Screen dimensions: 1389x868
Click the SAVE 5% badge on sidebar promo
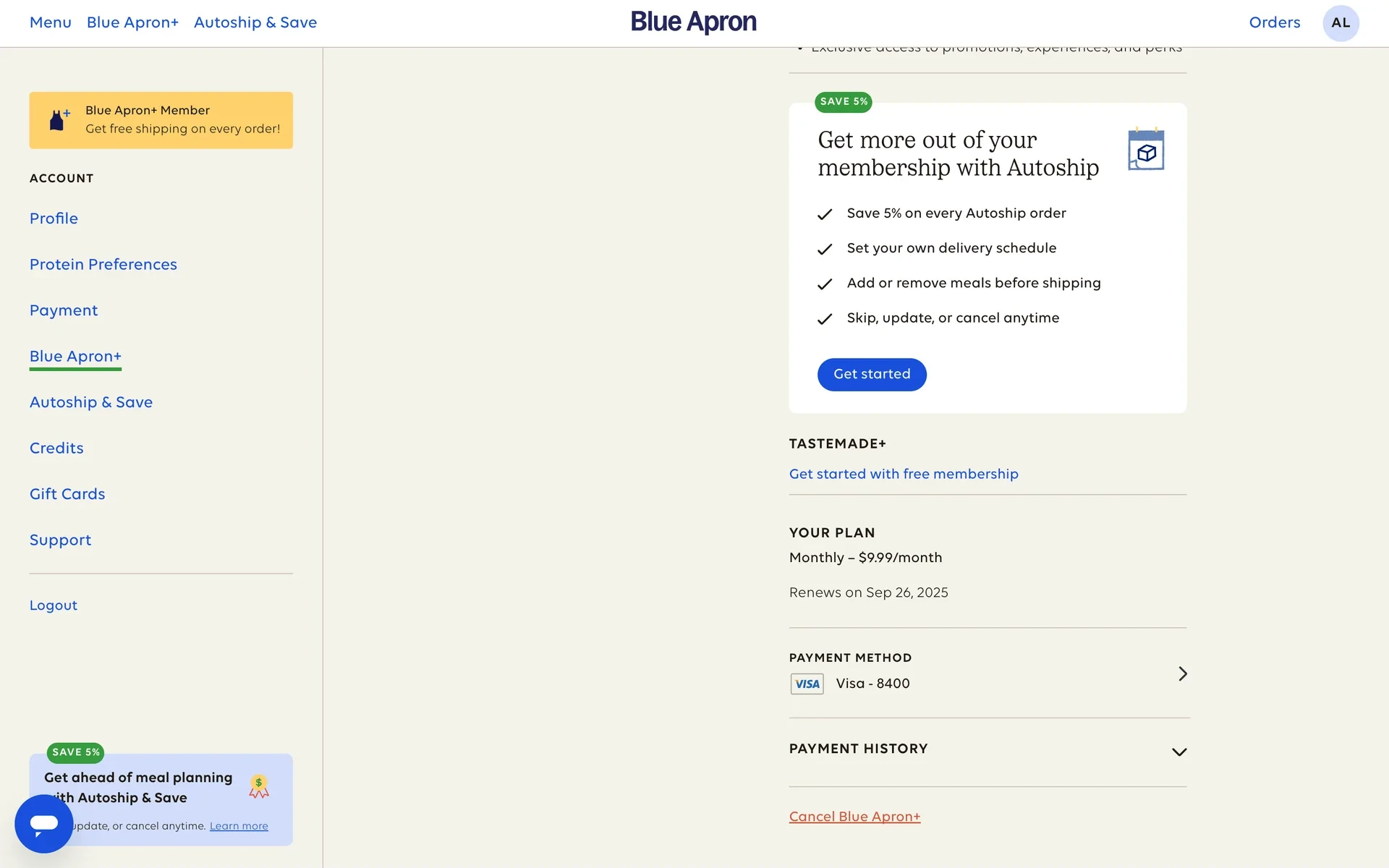tap(75, 753)
